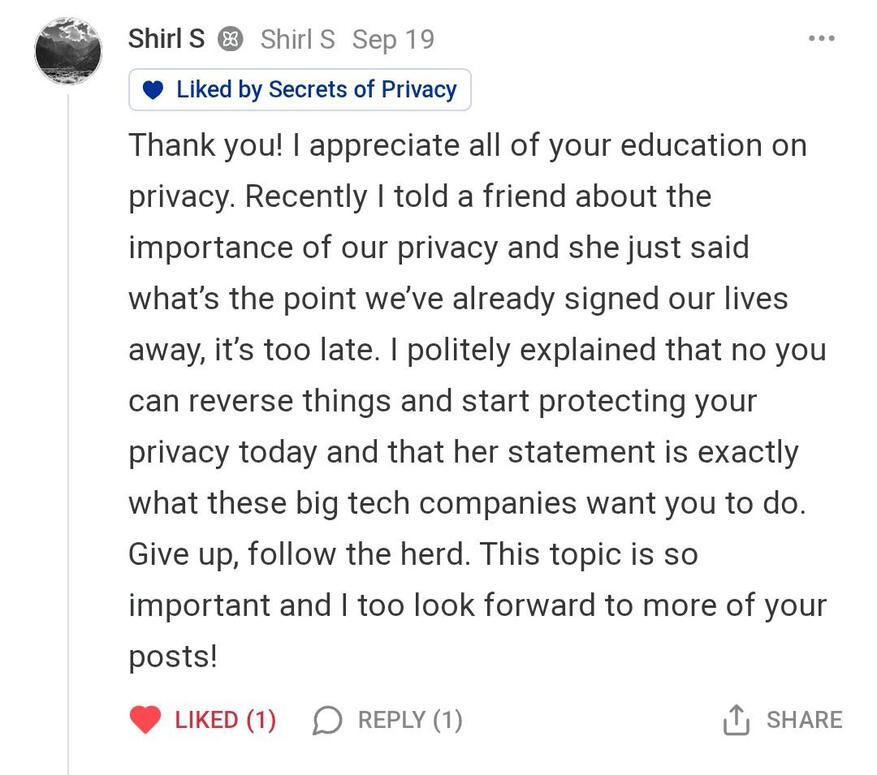
Task: Open Shirl S's avatar picture
Action: [x=68, y=49]
